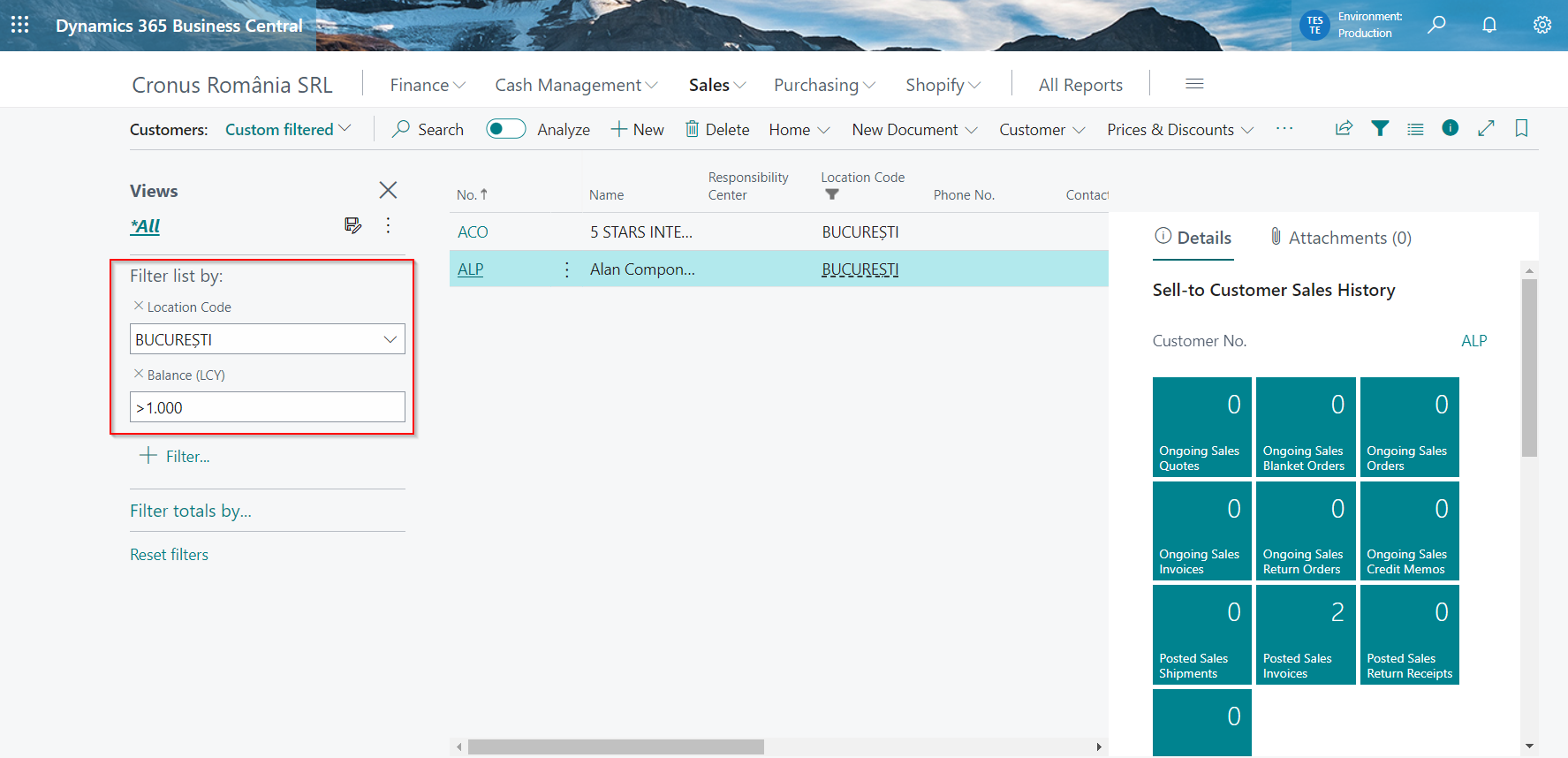The image size is (1568, 758).
Task: Toggle the filter pane funnel icon
Action: [1380, 128]
